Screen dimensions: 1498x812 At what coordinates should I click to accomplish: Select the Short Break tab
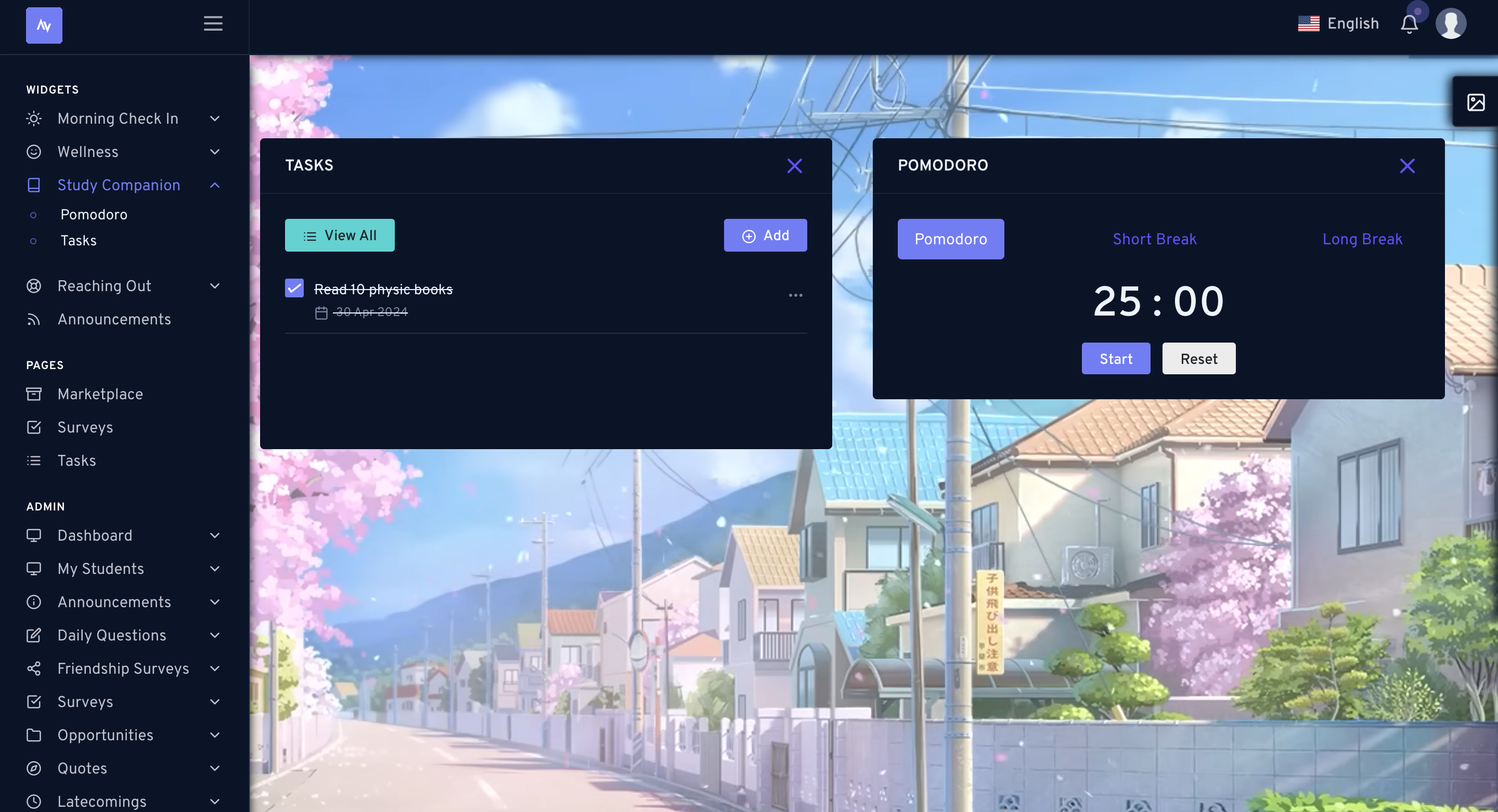[x=1154, y=239]
